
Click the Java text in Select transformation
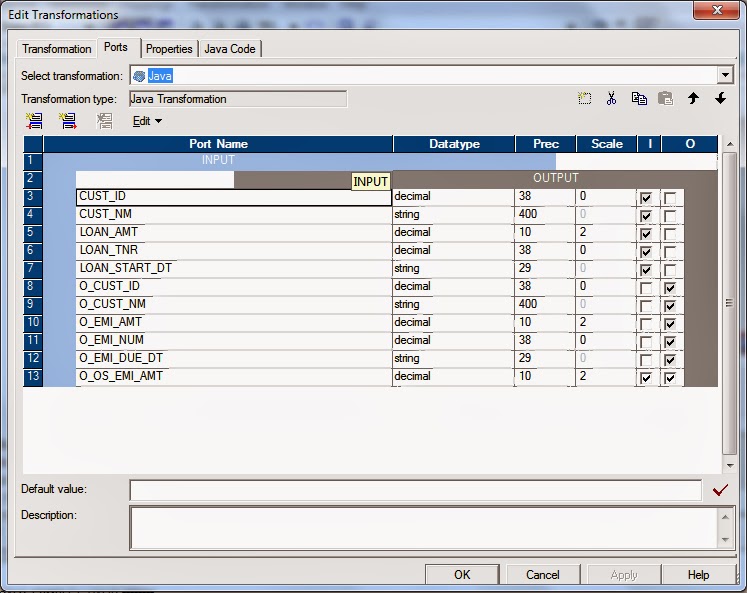tap(160, 76)
